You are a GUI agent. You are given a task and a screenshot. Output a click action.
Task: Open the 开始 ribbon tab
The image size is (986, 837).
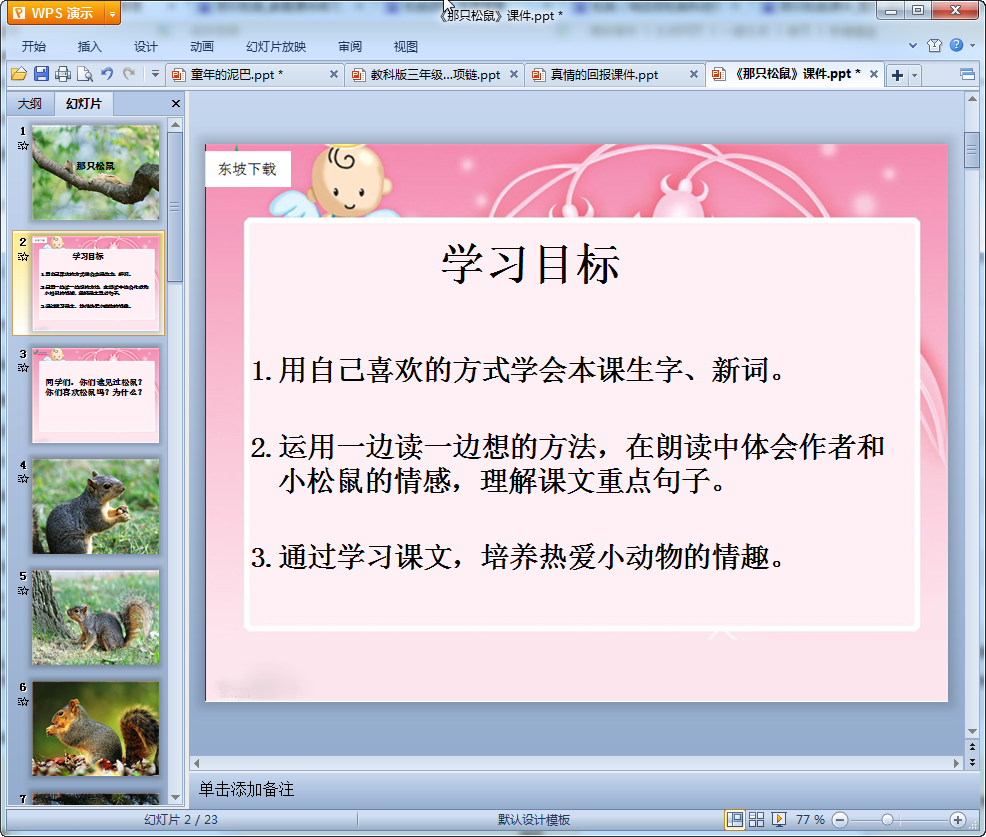(x=33, y=47)
